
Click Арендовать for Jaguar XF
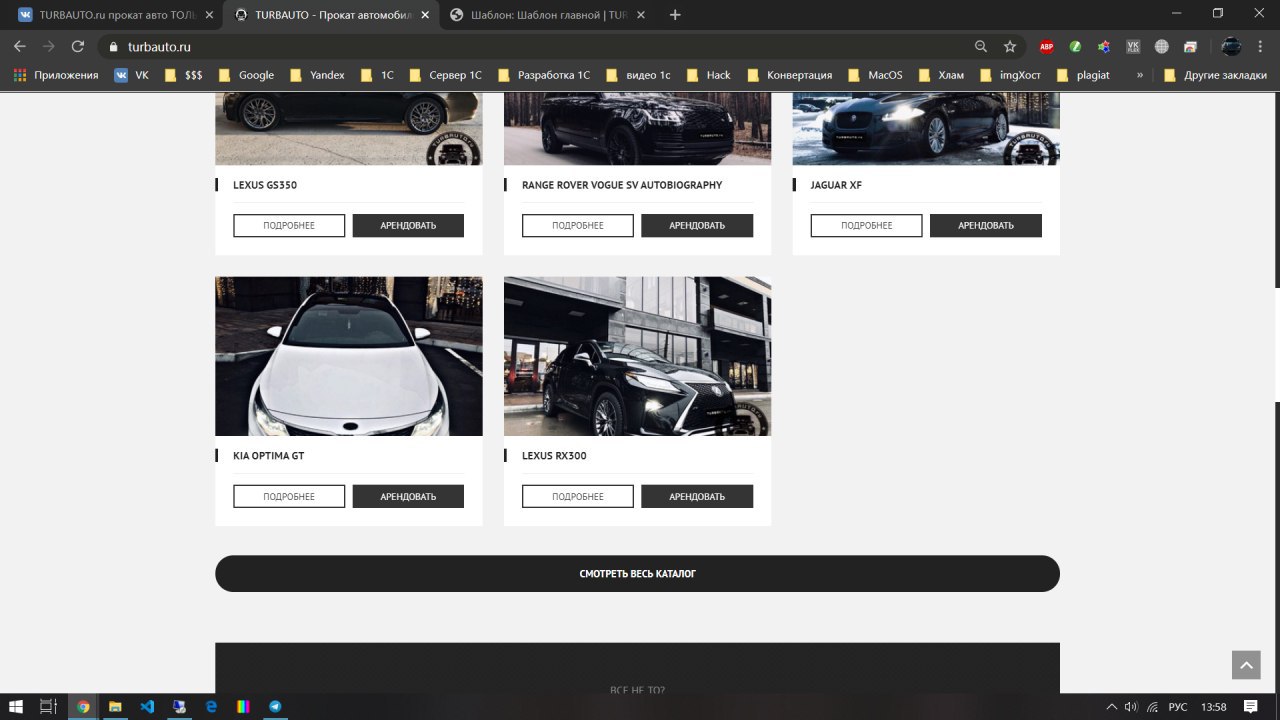point(986,225)
